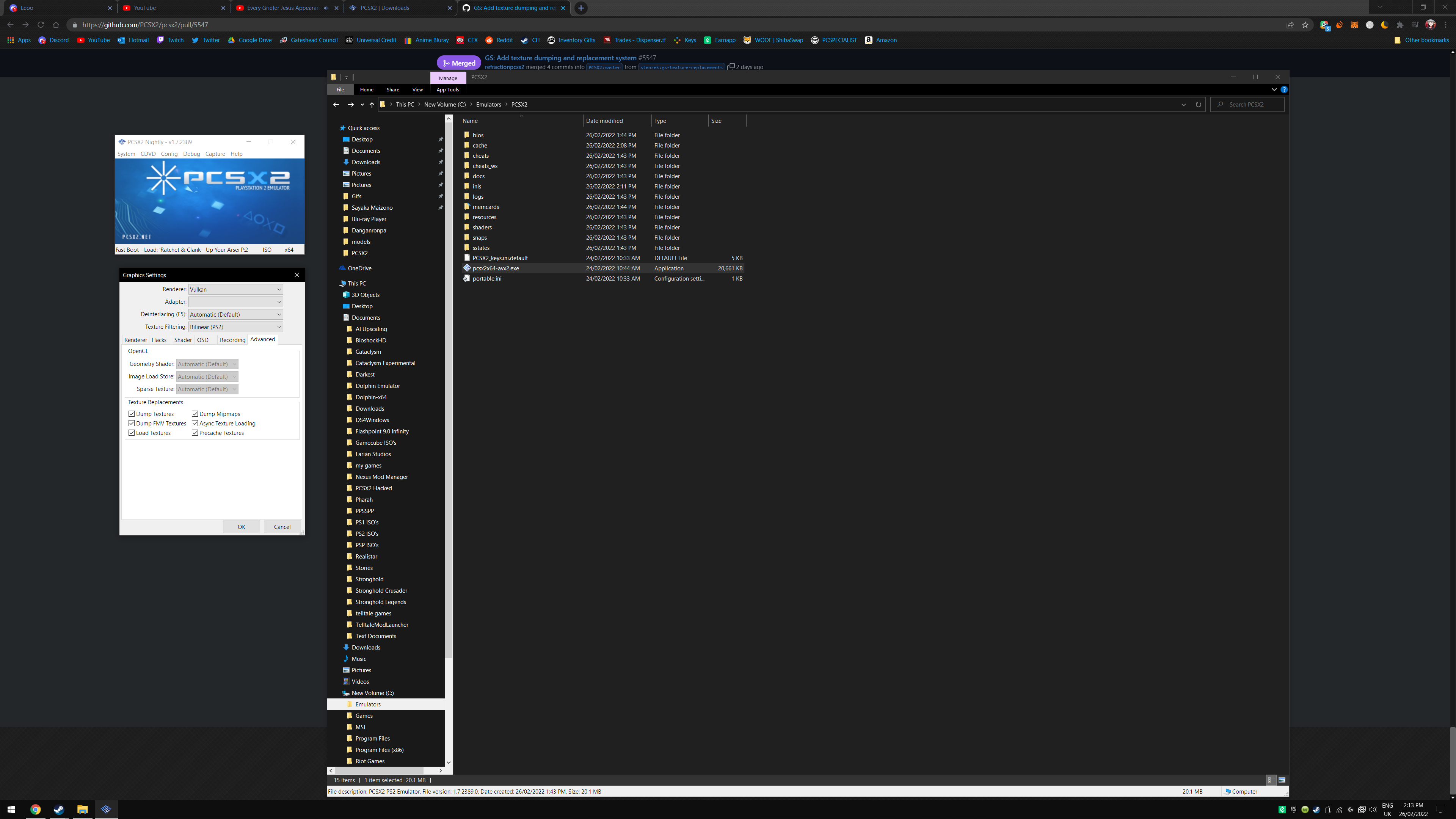This screenshot has width=1456, height=819.
Task: Open the Deinterlacing dropdown
Action: pos(235,314)
